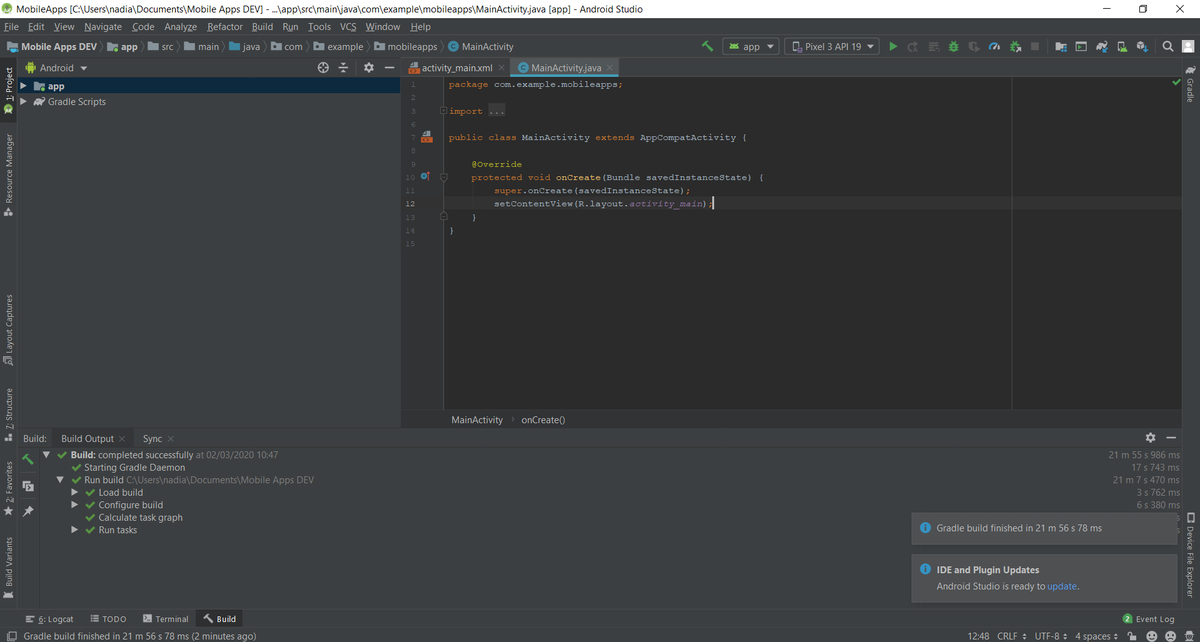This screenshot has height=642, width=1200.
Task: Click the Make Project hammer icon
Action: (707, 46)
